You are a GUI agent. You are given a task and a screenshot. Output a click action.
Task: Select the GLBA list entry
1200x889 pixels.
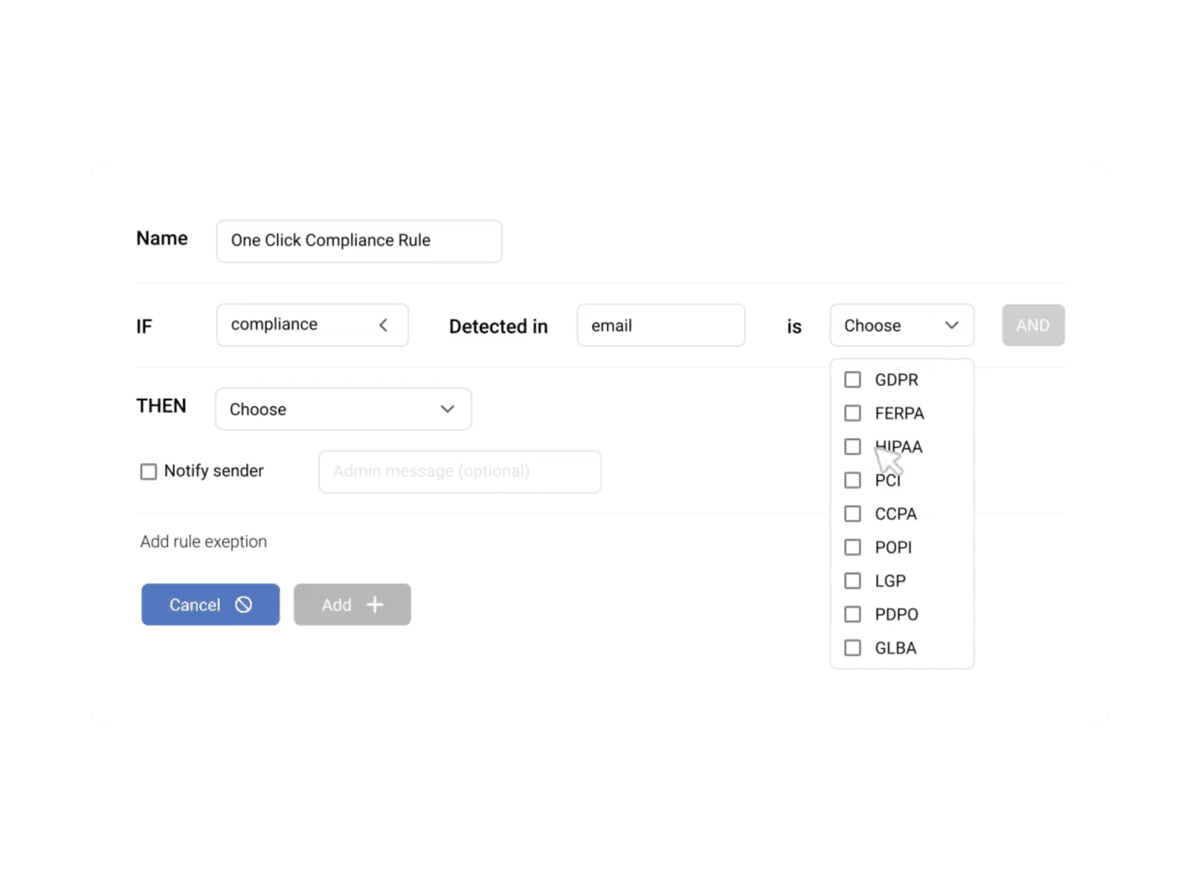coord(895,648)
